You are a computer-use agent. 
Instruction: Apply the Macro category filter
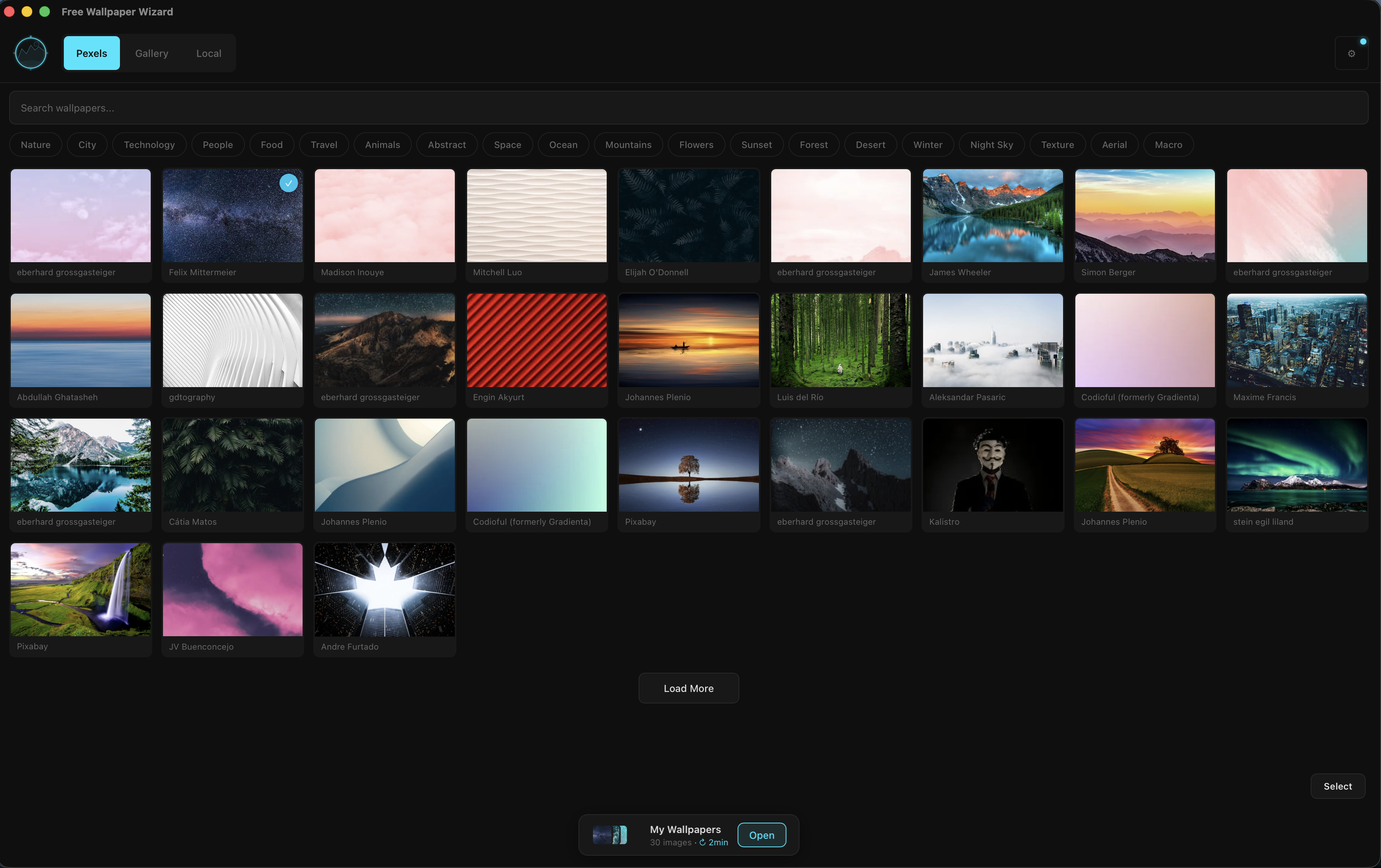(1168, 145)
